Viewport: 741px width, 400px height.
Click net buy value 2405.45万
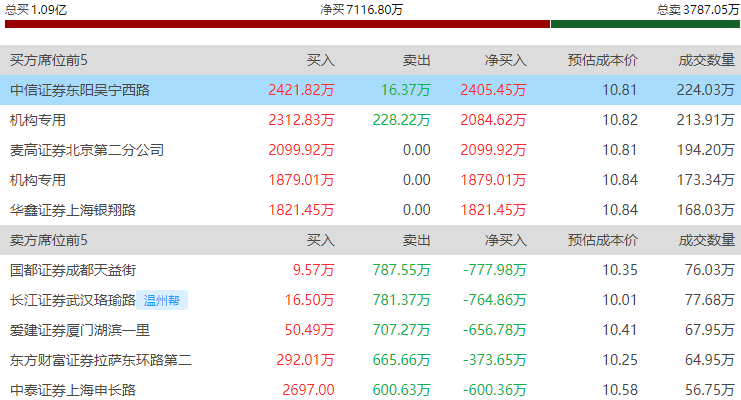pos(493,90)
